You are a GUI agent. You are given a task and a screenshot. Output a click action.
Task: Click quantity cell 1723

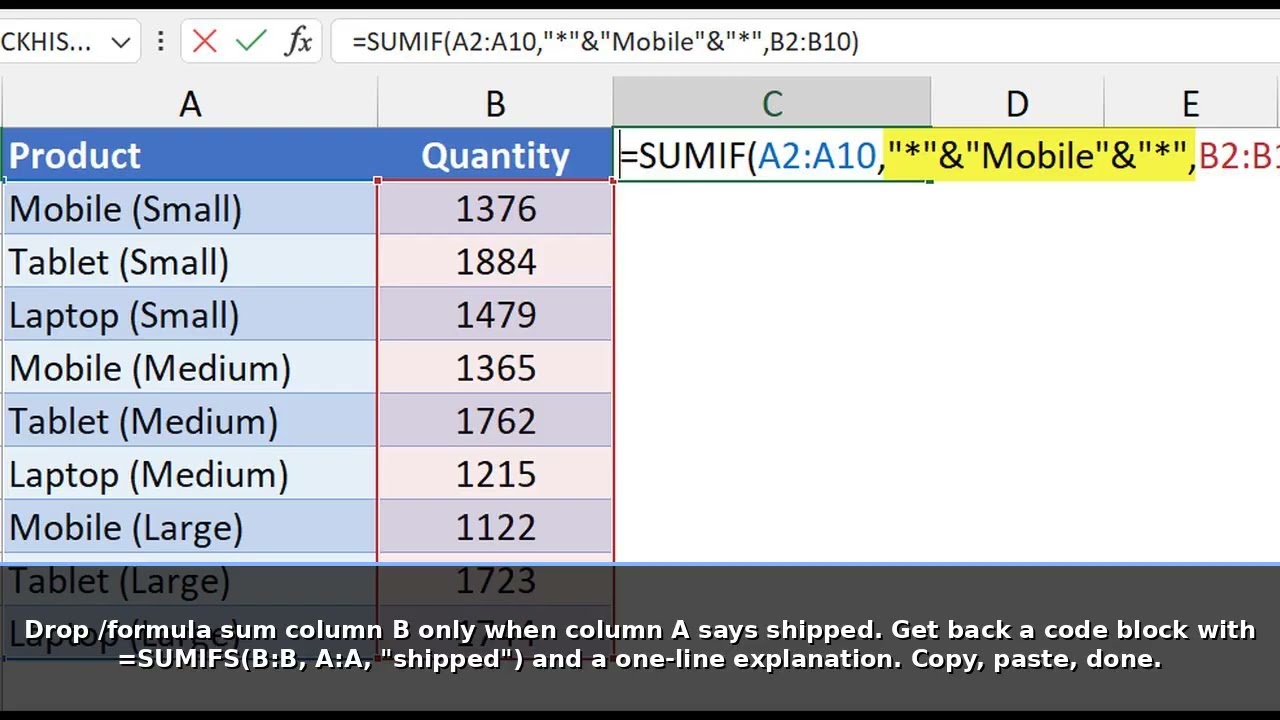click(x=495, y=579)
